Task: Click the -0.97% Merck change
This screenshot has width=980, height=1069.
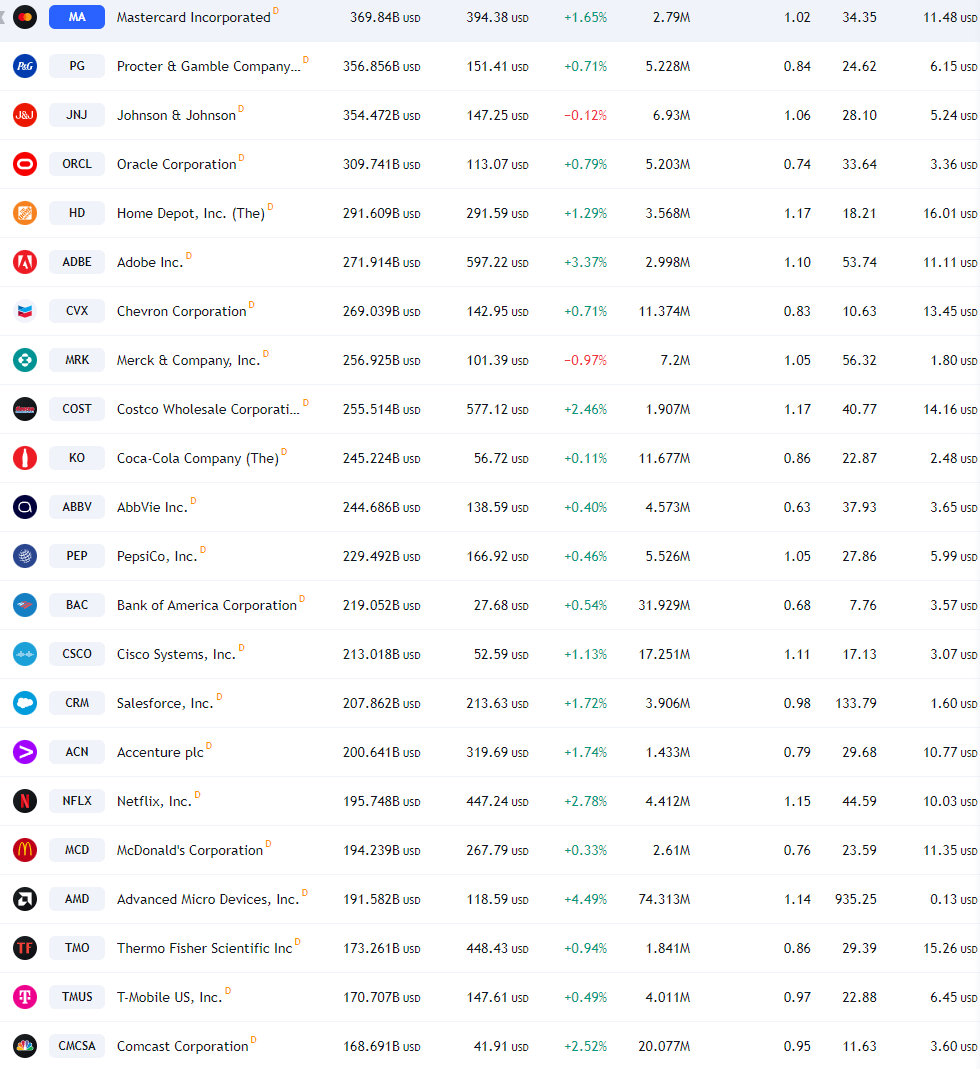Action: coord(585,361)
